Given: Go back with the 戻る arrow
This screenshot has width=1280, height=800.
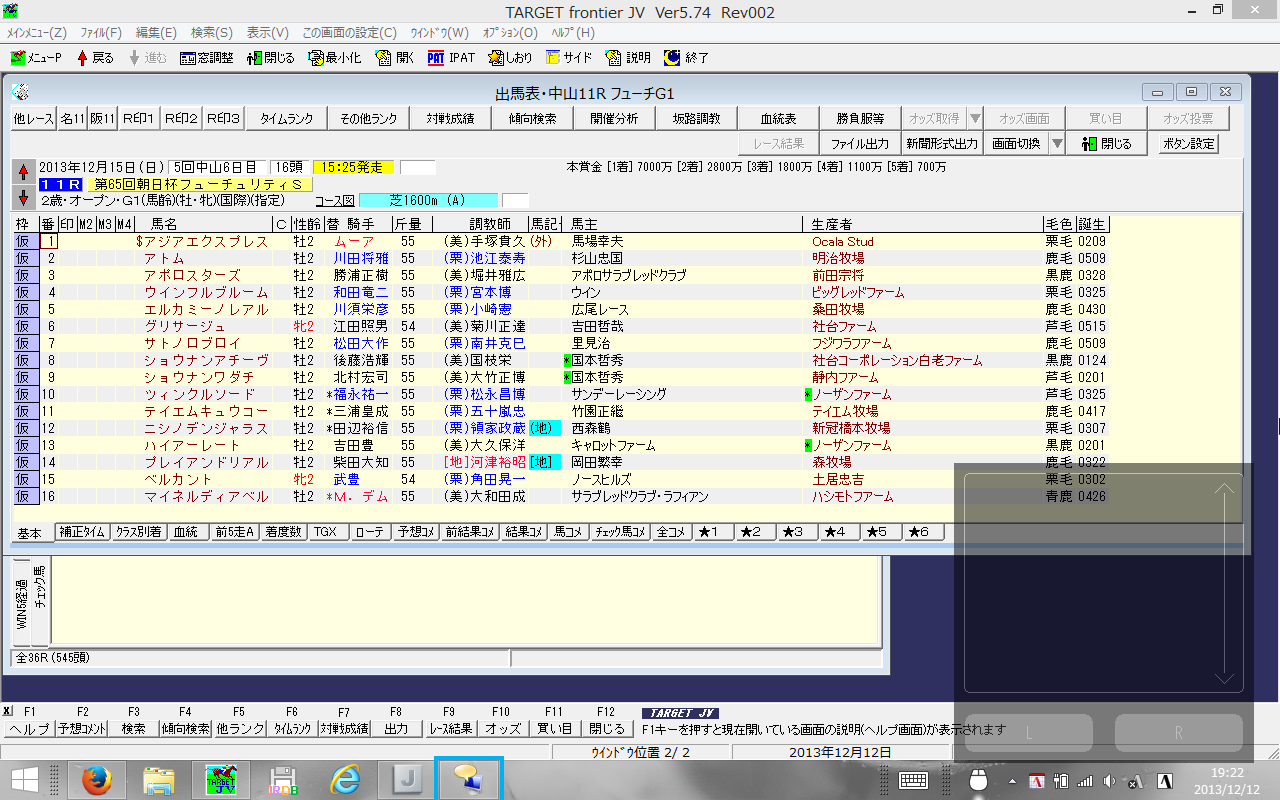Looking at the screenshot, I should click(96, 58).
